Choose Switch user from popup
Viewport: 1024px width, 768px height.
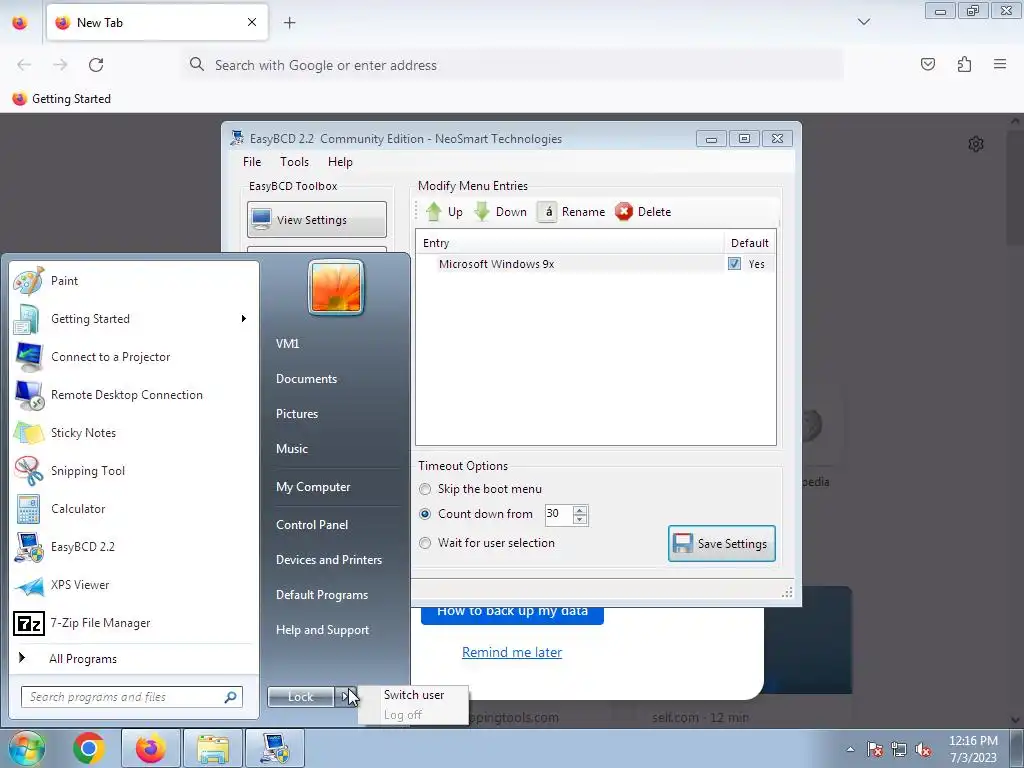point(413,695)
